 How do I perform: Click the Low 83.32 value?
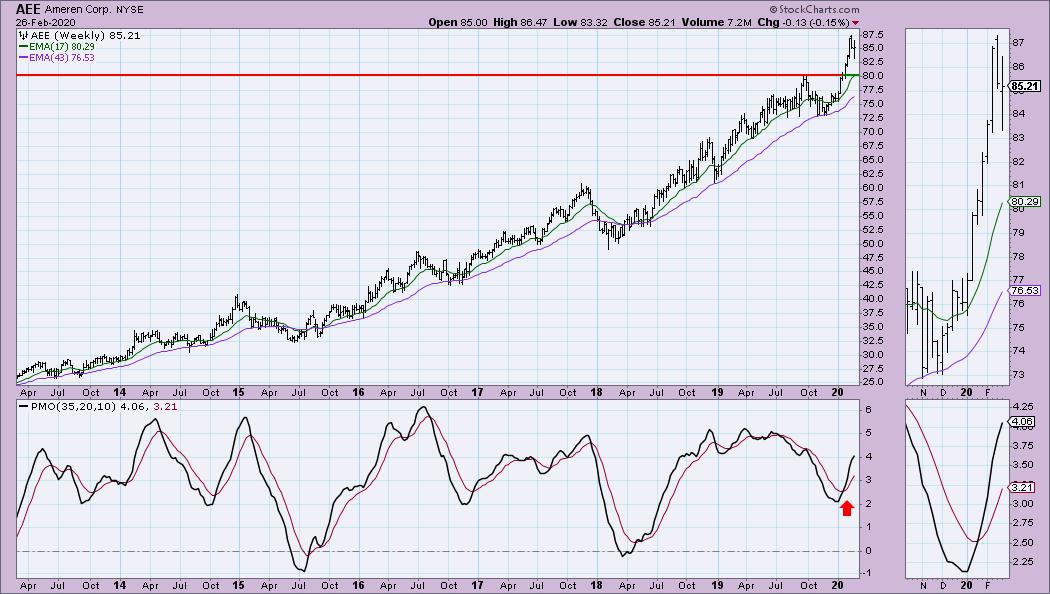click(580, 22)
